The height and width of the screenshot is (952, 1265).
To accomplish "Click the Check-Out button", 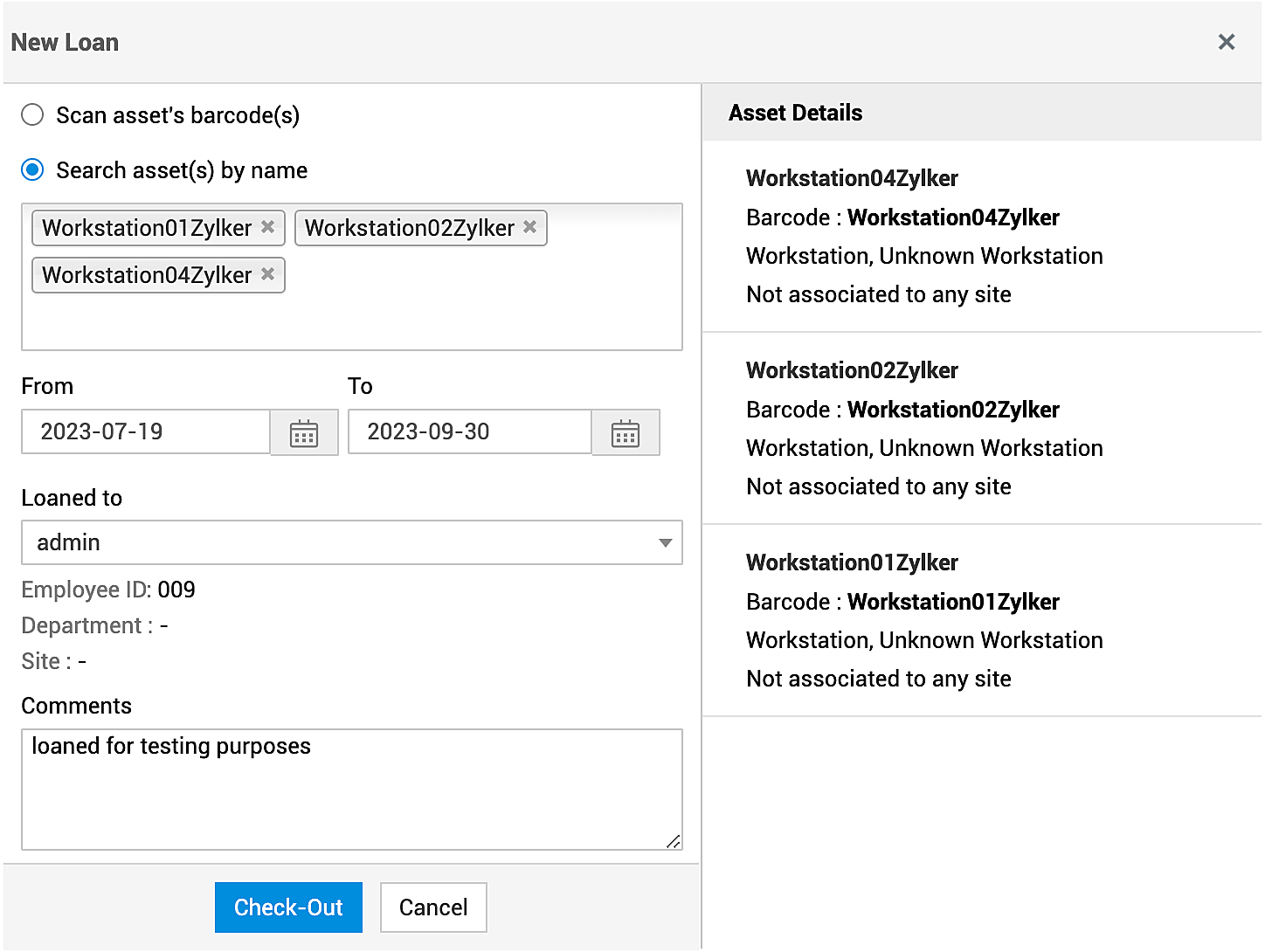I will coord(288,907).
